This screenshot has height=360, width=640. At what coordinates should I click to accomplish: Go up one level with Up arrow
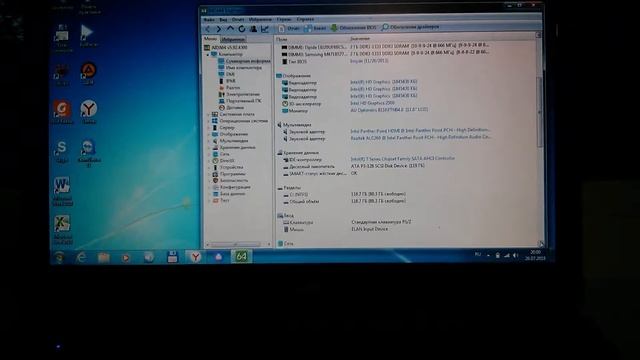point(230,29)
